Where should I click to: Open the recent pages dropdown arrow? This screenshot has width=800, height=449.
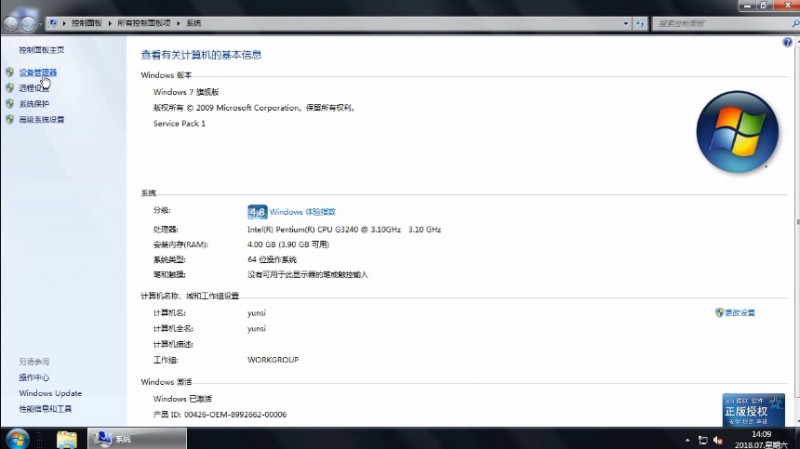pos(40,23)
